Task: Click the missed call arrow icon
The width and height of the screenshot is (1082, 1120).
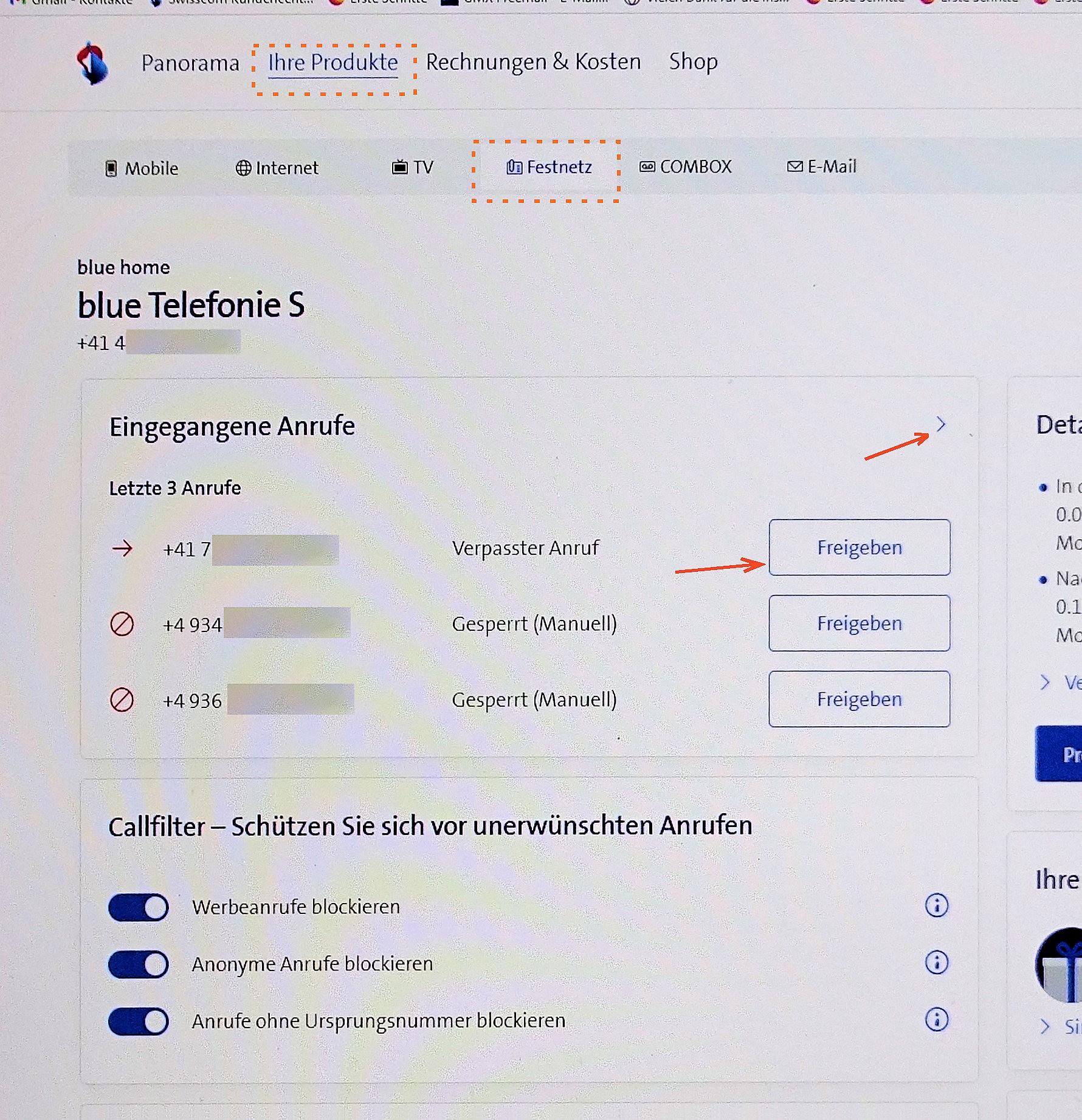Action: 122,549
